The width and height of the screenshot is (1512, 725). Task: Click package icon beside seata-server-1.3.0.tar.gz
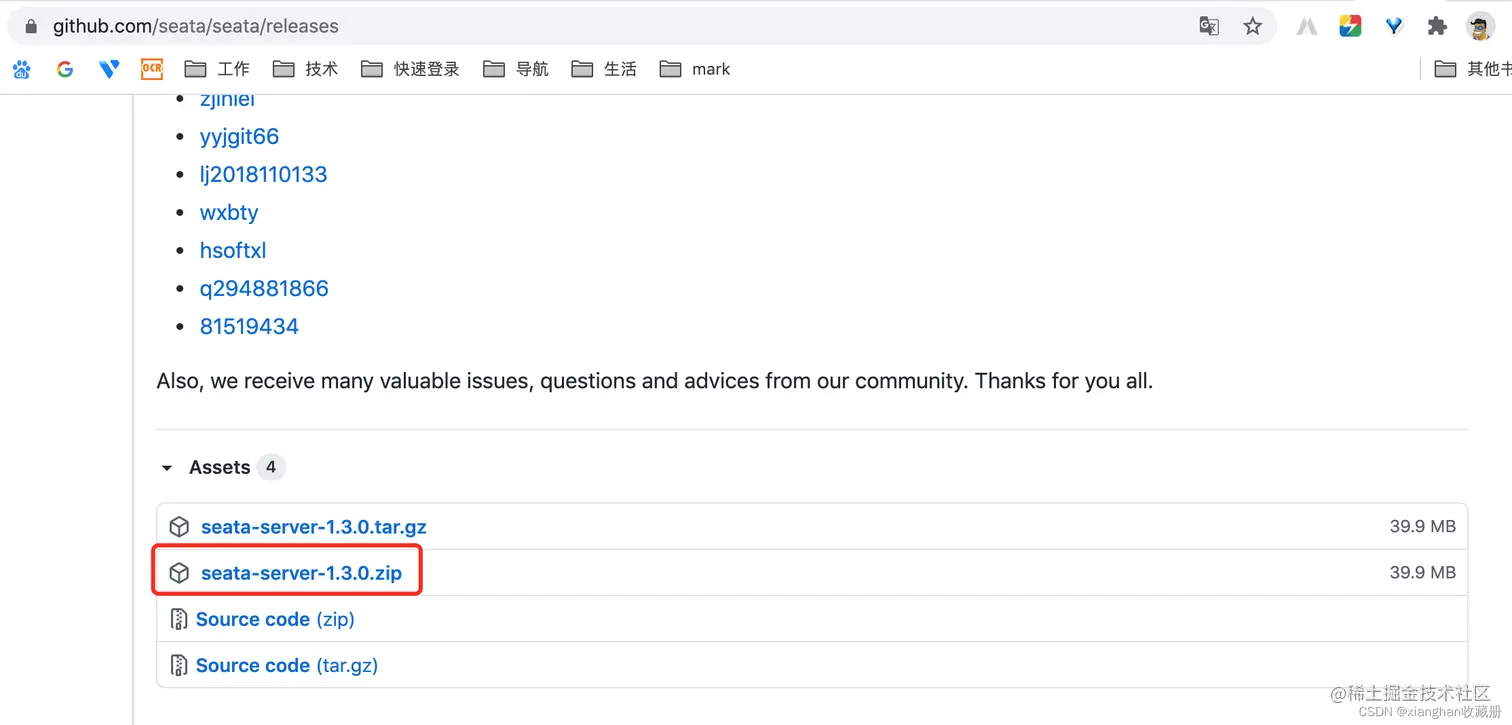[x=179, y=527]
